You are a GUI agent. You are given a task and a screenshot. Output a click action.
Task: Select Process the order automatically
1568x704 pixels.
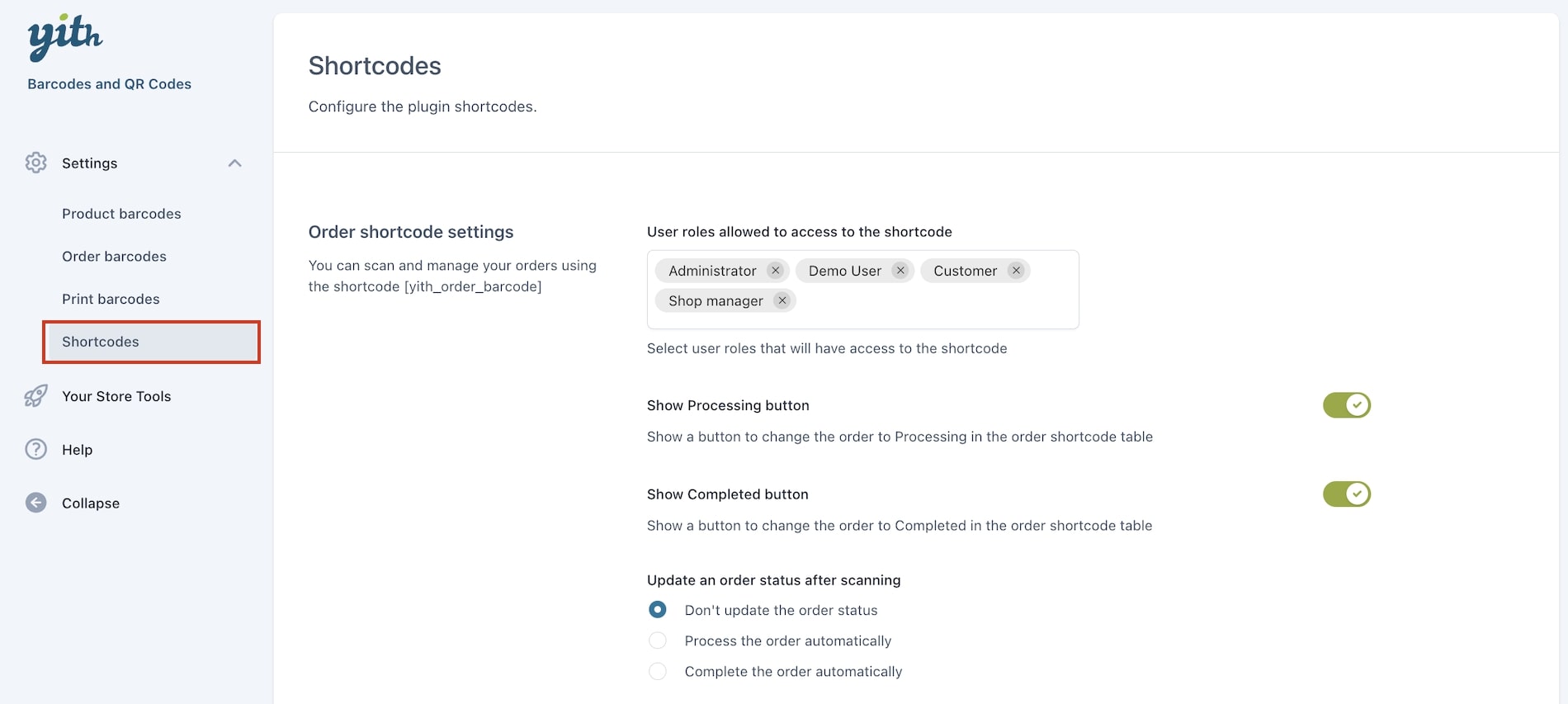[x=658, y=640]
